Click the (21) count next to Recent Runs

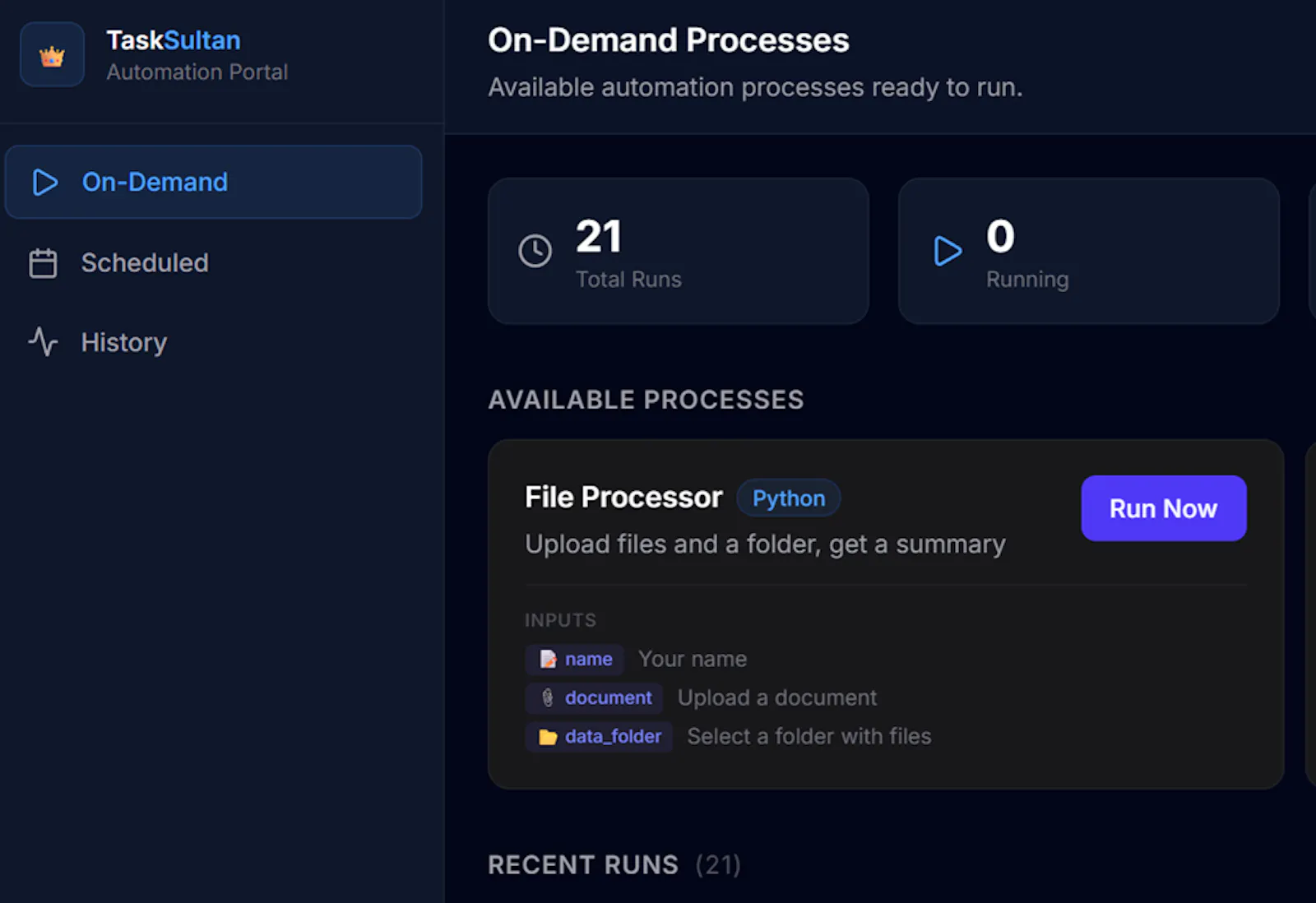tap(718, 865)
